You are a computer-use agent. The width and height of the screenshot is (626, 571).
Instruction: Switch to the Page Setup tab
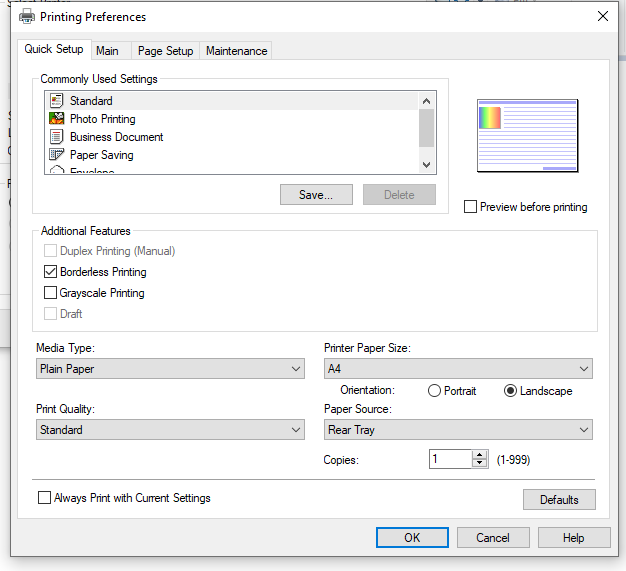pos(165,51)
